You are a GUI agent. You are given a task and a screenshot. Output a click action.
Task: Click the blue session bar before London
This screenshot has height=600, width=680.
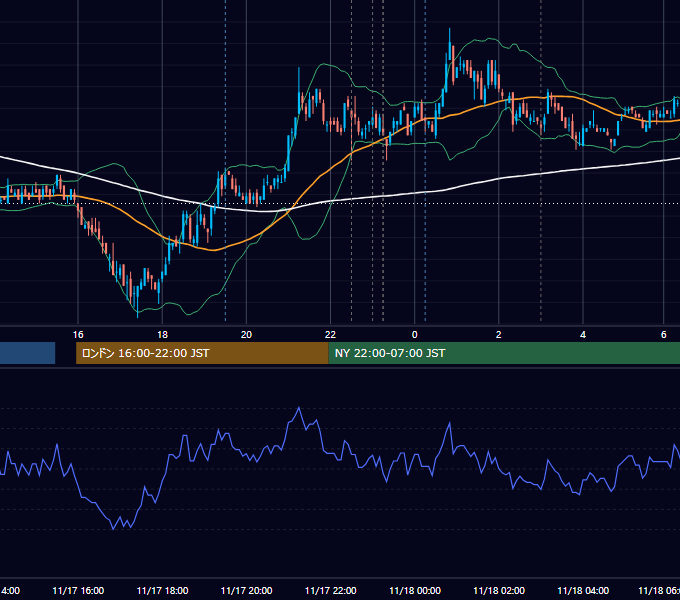tap(27, 353)
